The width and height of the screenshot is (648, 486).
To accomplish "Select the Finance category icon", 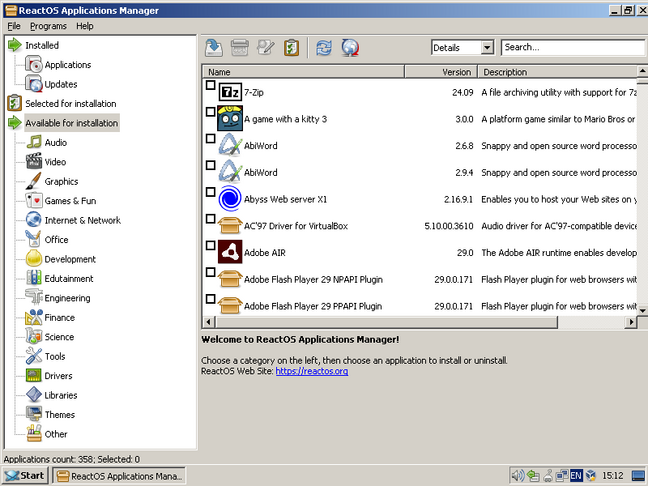I will click(x=34, y=317).
